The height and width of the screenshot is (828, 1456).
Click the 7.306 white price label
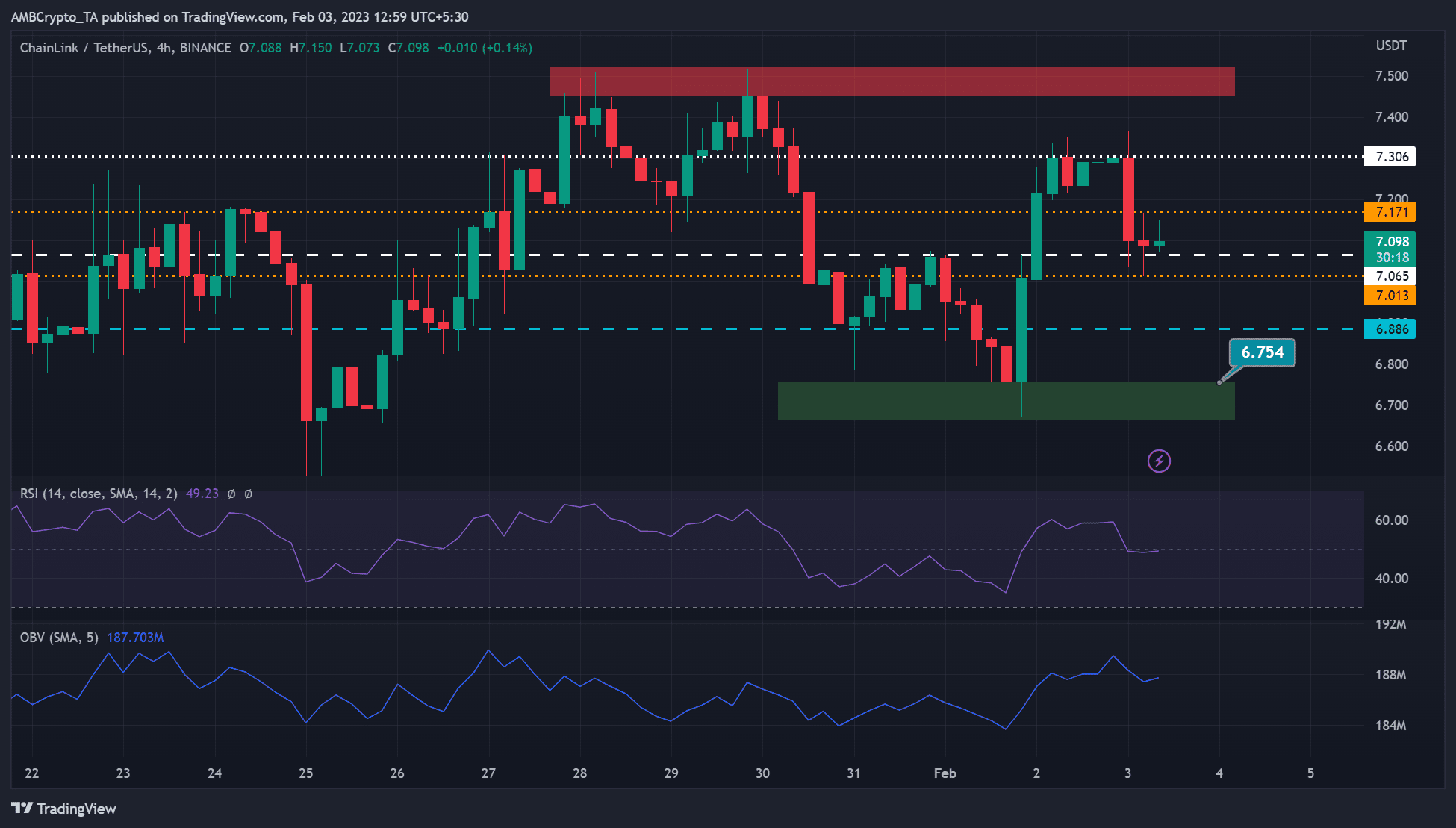click(1390, 157)
